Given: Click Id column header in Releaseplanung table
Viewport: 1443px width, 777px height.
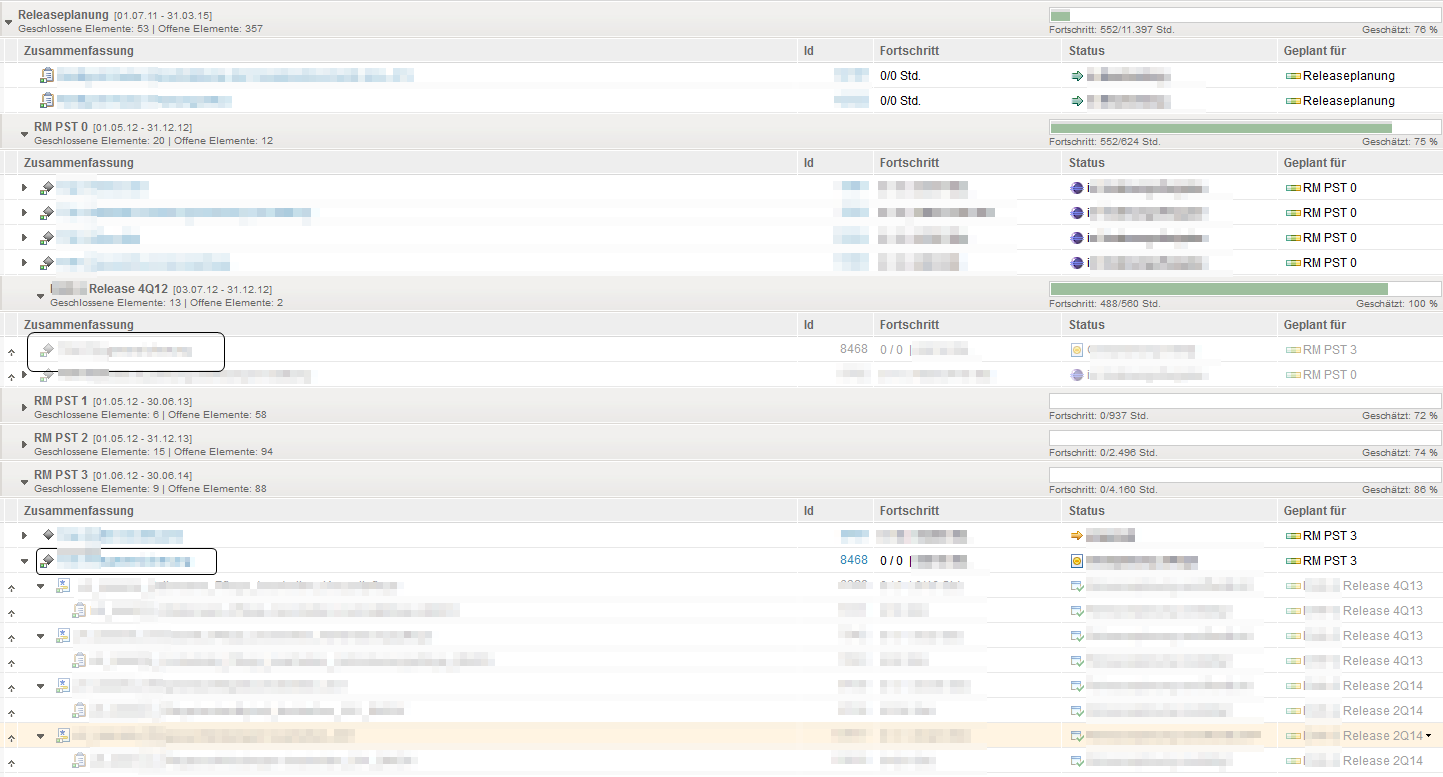Looking at the screenshot, I should pyautogui.click(x=808, y=50).
